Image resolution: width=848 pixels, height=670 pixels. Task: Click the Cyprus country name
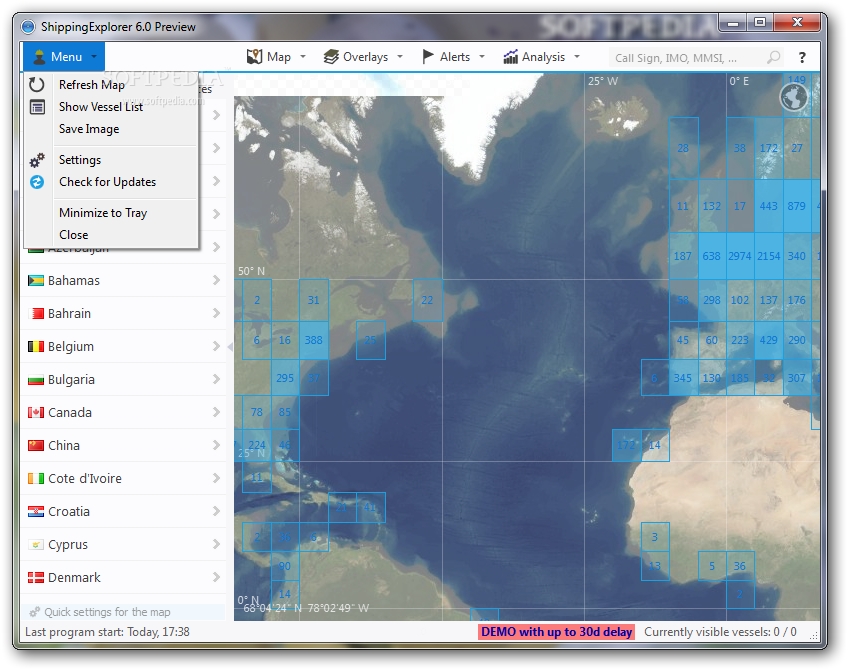click(68, 545)
